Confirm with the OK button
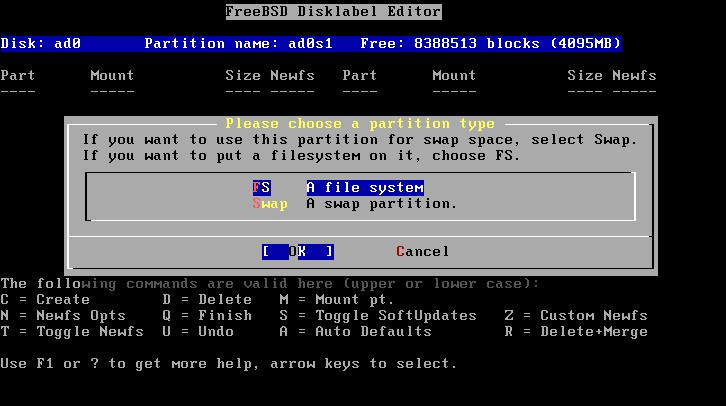Screen dimensions: 726x406 [x=298, y=251]
